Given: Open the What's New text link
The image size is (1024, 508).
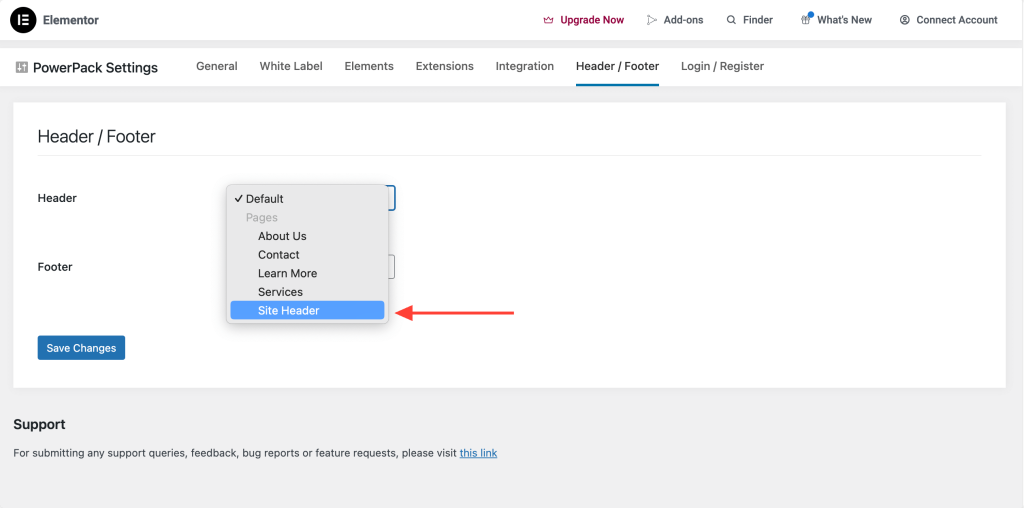Looking at the screenshot, I should pos(844,20).
